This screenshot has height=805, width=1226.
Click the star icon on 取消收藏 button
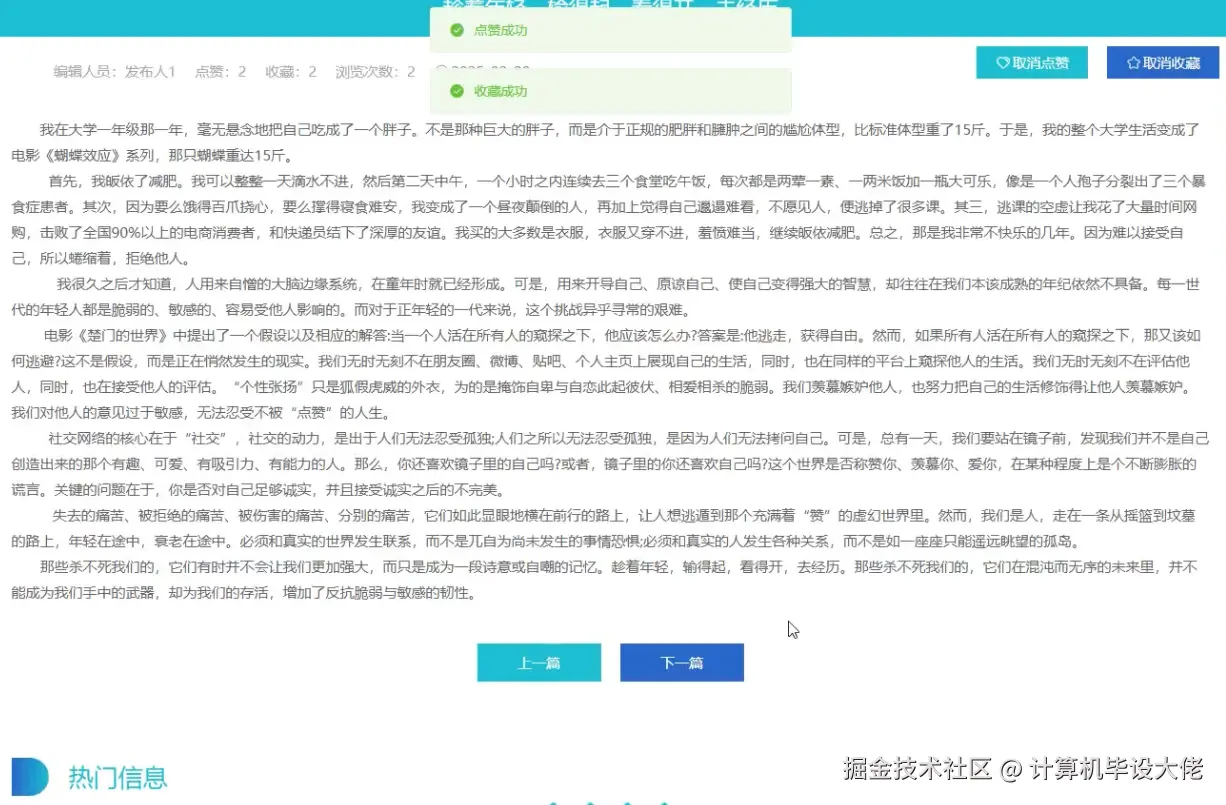[x=1133, y=62]
